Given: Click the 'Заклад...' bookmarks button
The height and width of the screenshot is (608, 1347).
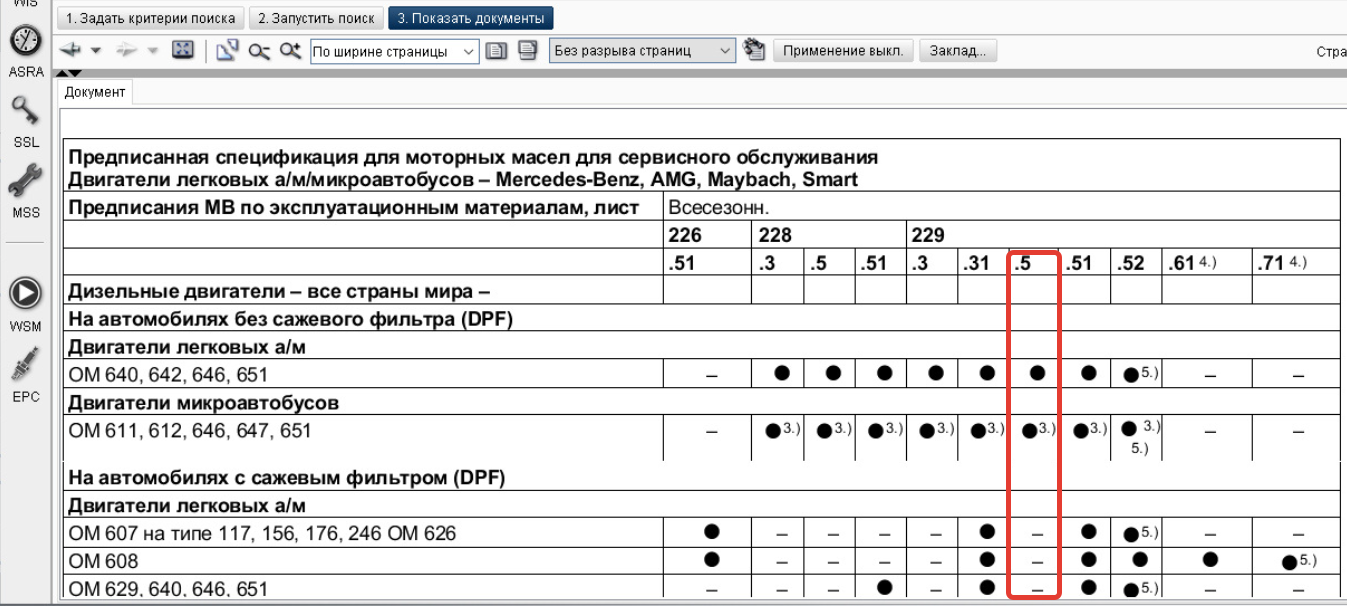Looking at the screenshot, I should click(958, 50).
